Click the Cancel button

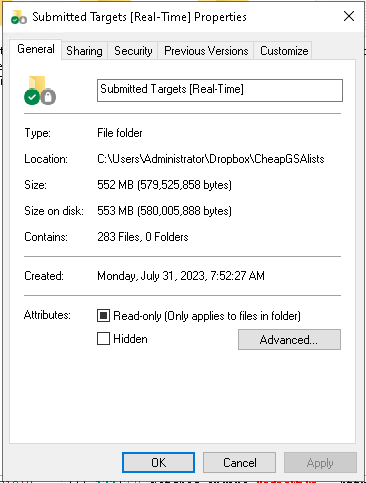click(x=239, y=463)
